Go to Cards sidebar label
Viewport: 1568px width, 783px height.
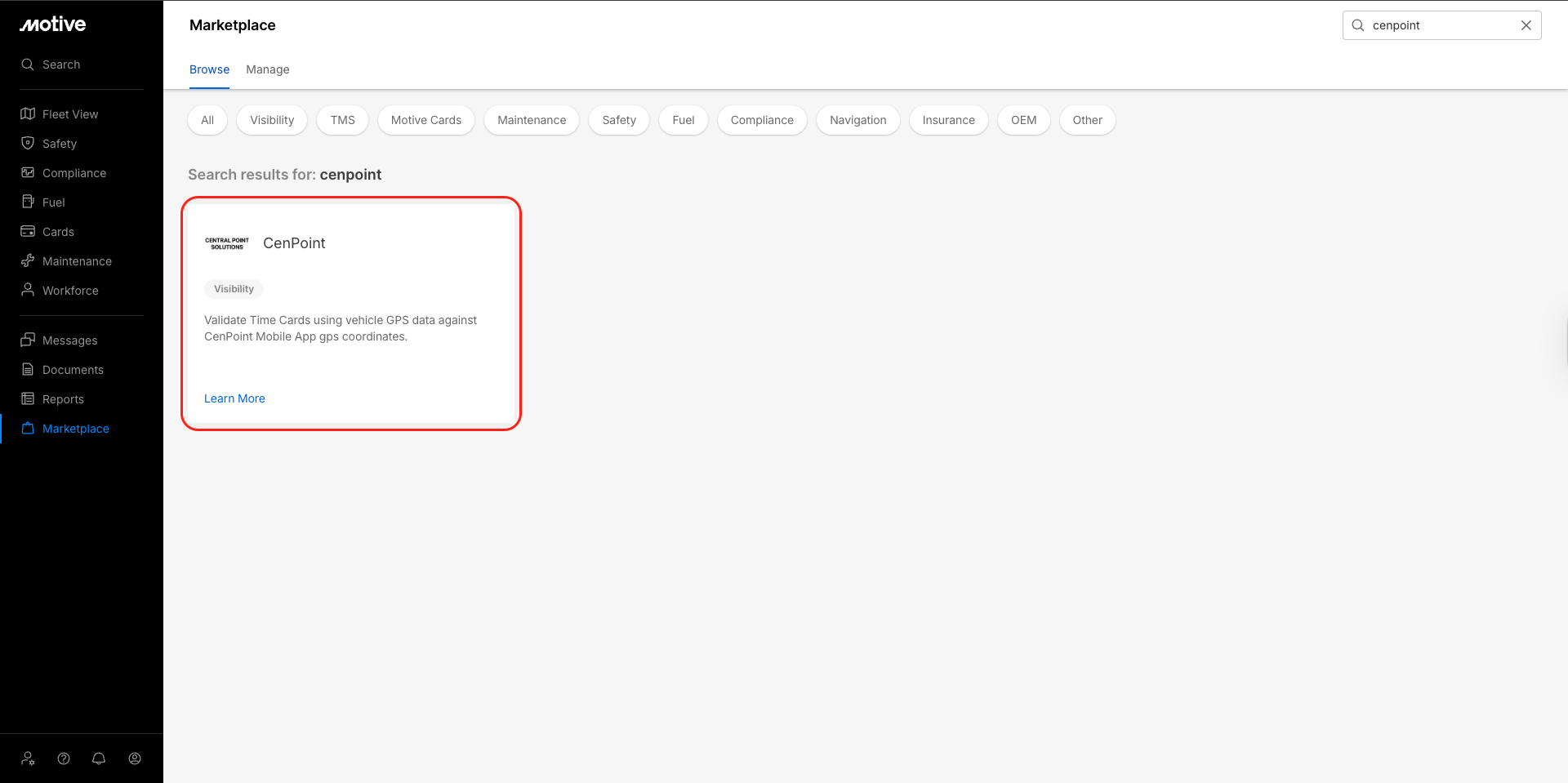(58, 232)
